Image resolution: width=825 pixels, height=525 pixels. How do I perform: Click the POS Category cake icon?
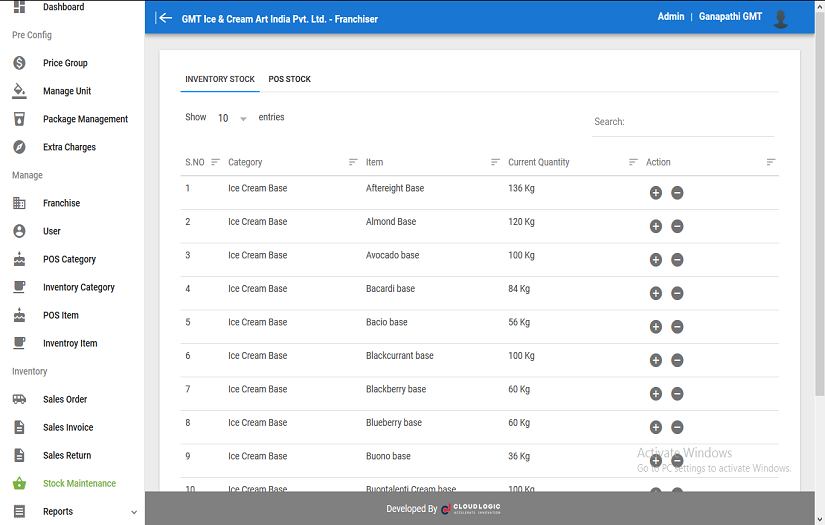19,259
